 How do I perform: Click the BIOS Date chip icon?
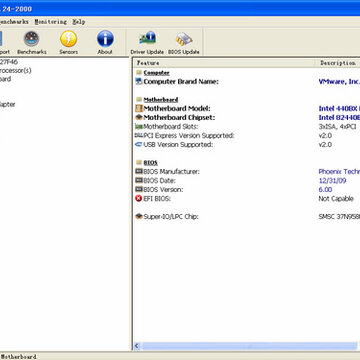tap(139, 180)
